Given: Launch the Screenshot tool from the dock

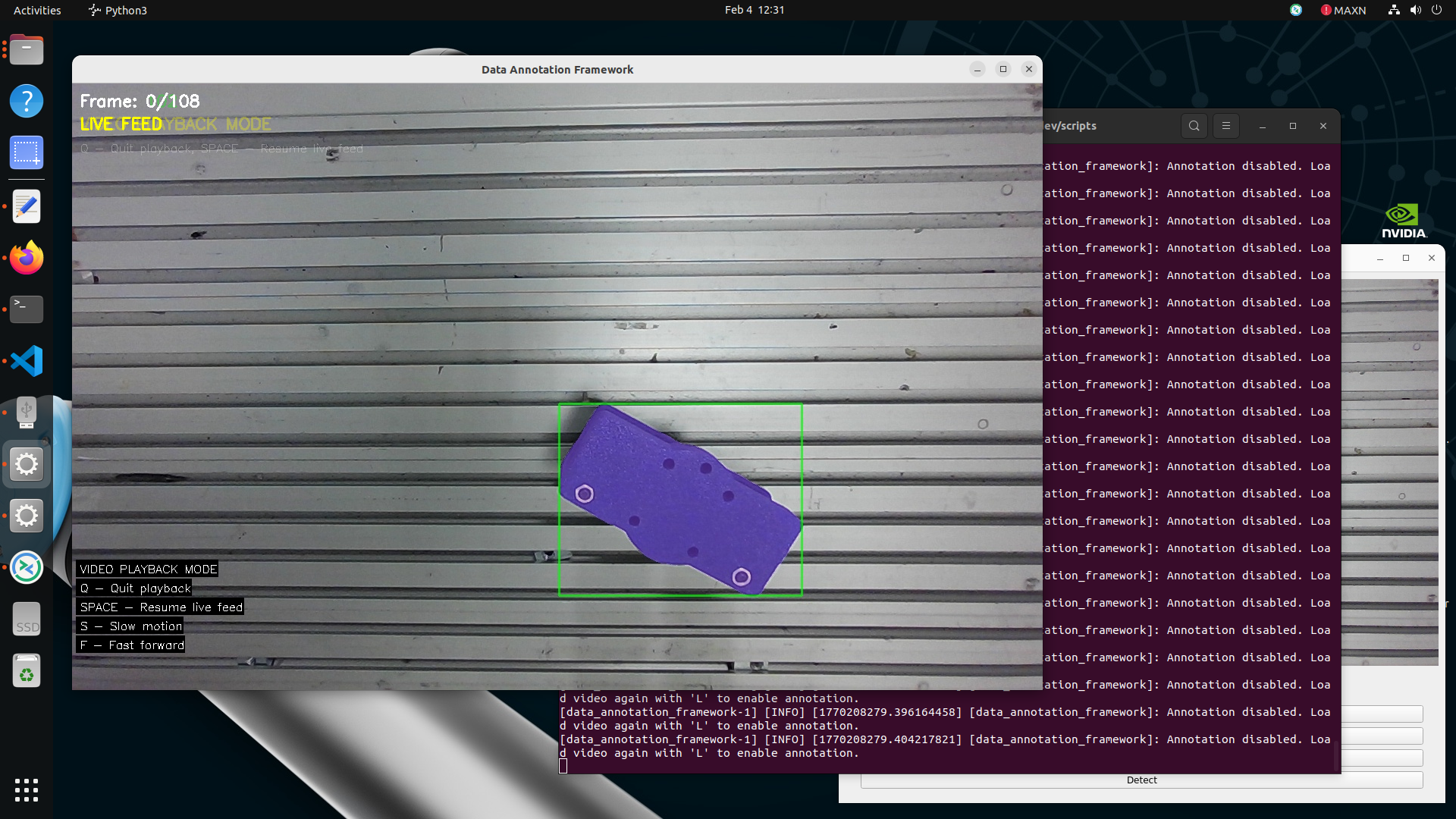Looking at the screenshot, I should (x=27, y=152).
